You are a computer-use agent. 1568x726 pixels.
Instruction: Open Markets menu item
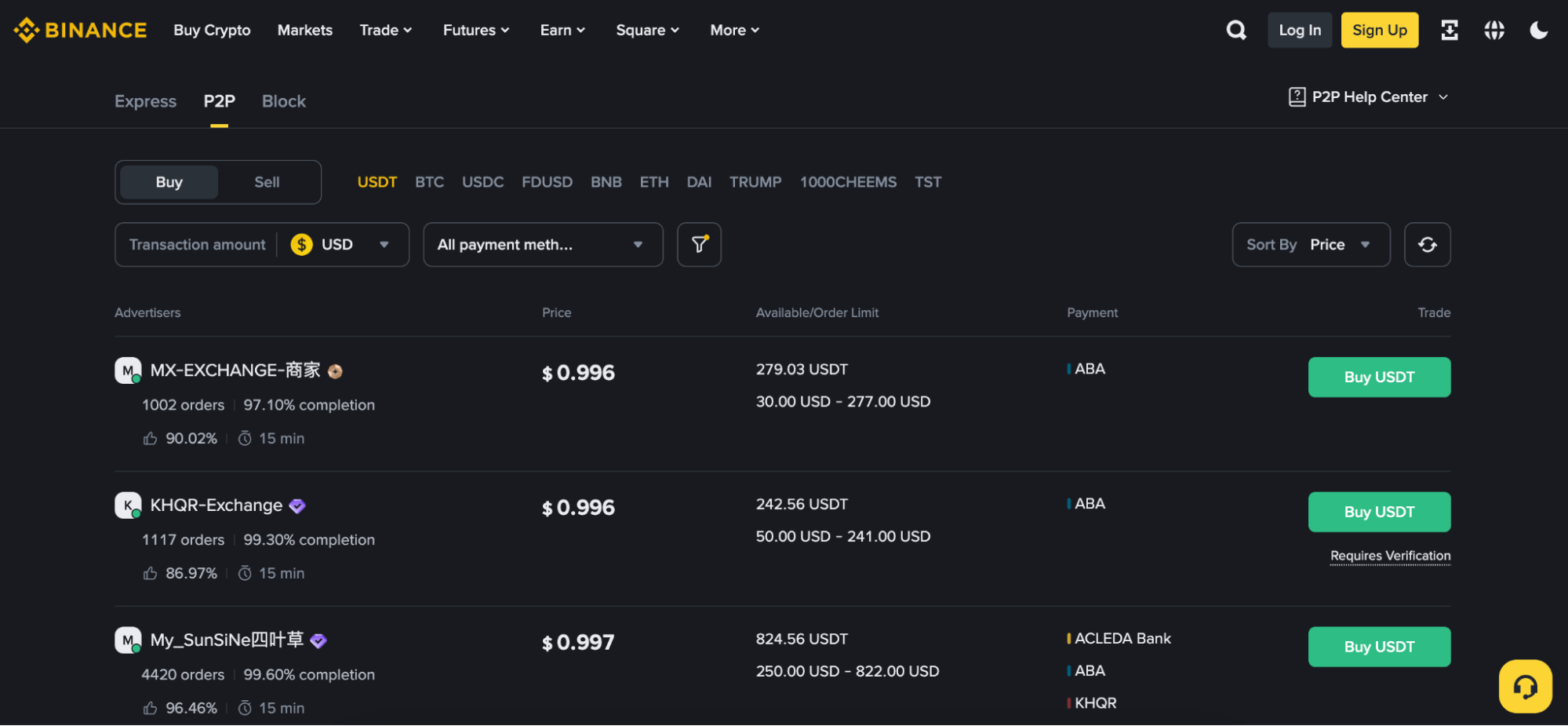pos(305,30)
